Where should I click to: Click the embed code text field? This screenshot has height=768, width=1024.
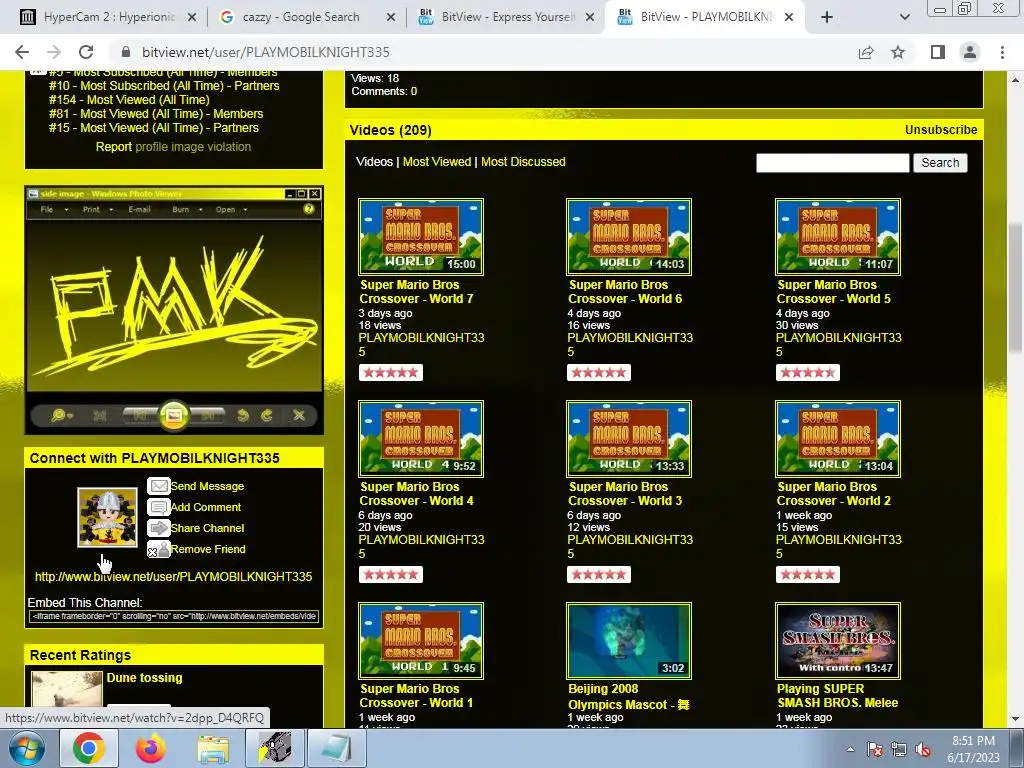tap(174, 616)
